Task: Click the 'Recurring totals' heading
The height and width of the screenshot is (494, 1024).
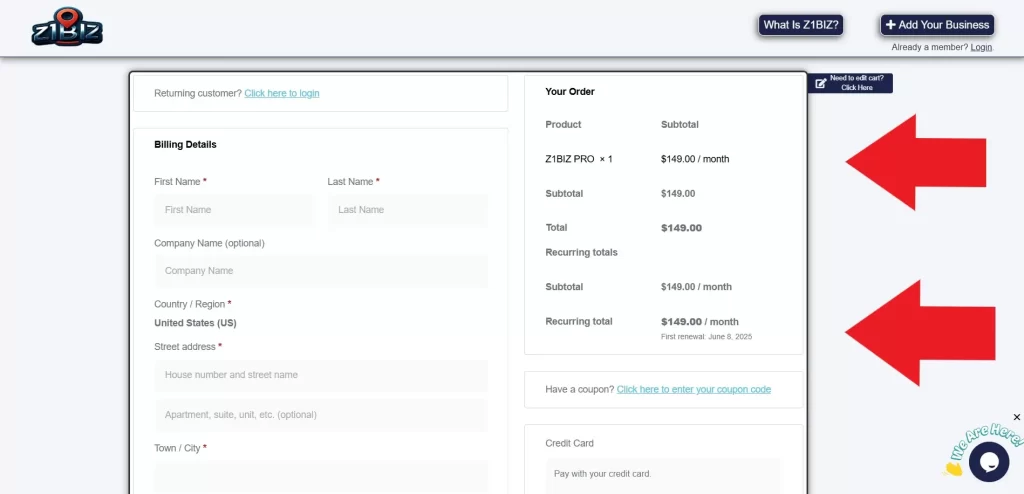Action: (581, 252)
